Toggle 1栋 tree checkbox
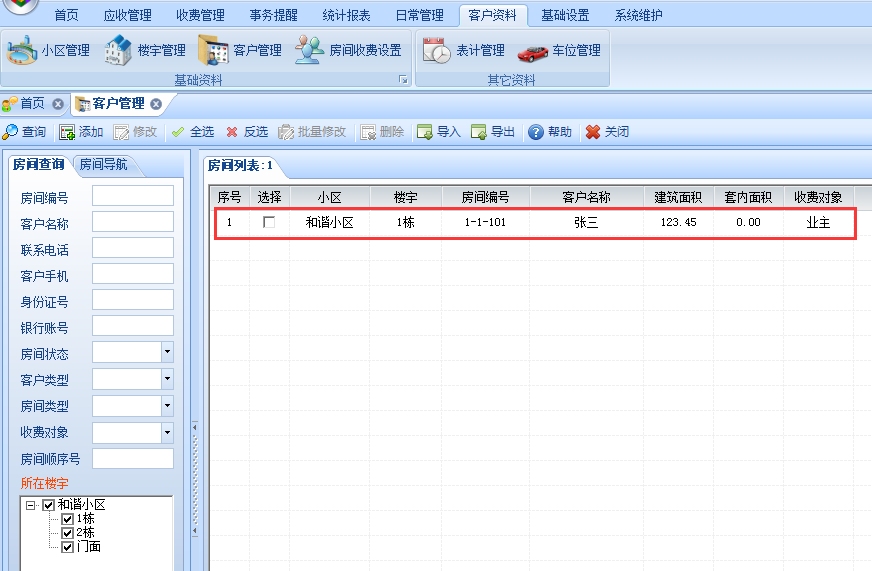 (x=67, y=519)
